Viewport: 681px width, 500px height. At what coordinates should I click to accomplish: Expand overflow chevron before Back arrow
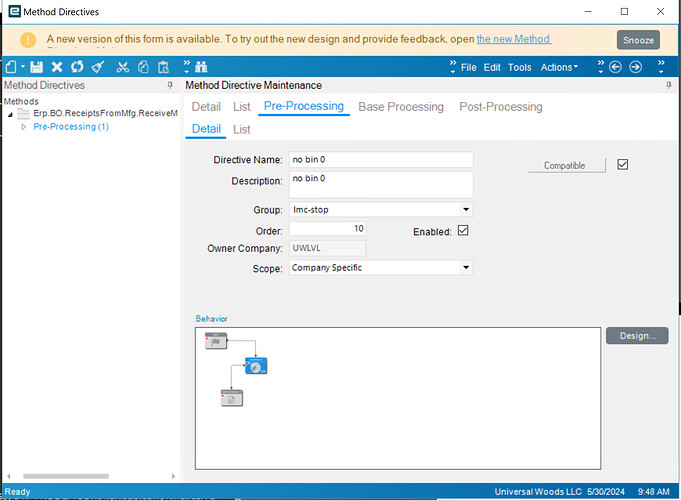(601, 67)
